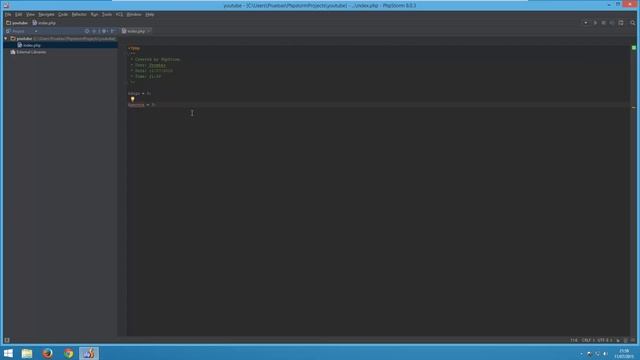Open the Refactor menu

coord(79,14)
